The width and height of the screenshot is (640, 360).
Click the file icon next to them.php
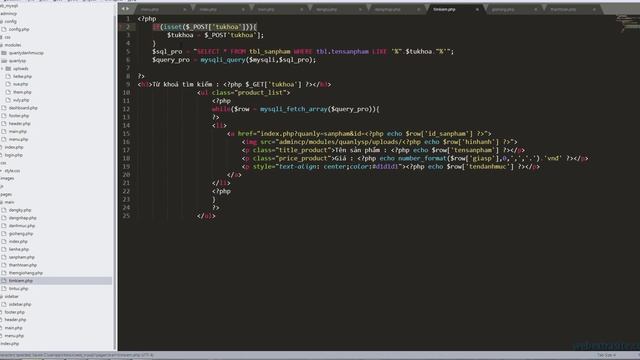click(9, 92)
